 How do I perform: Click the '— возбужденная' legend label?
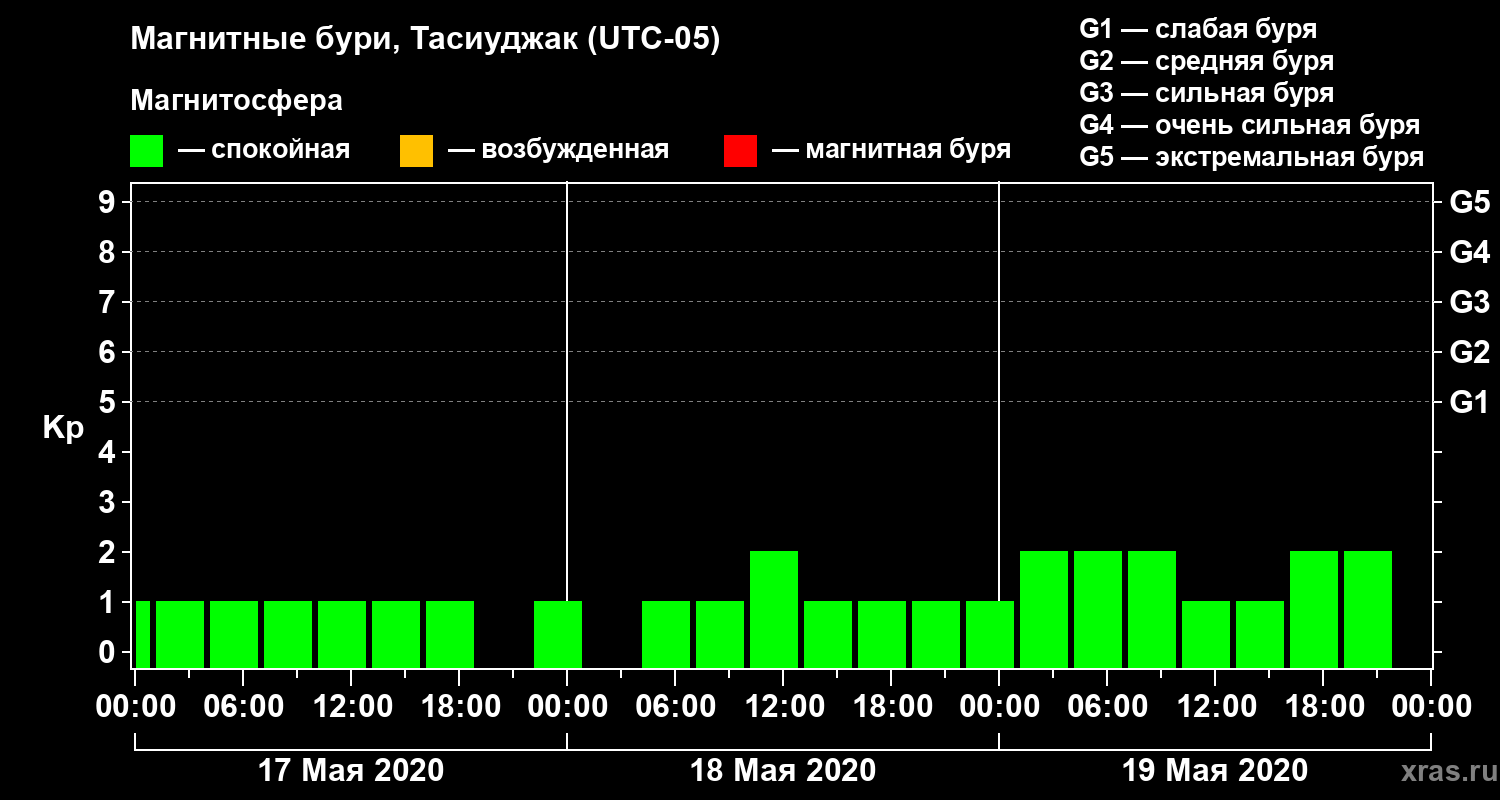pos(558,150)
